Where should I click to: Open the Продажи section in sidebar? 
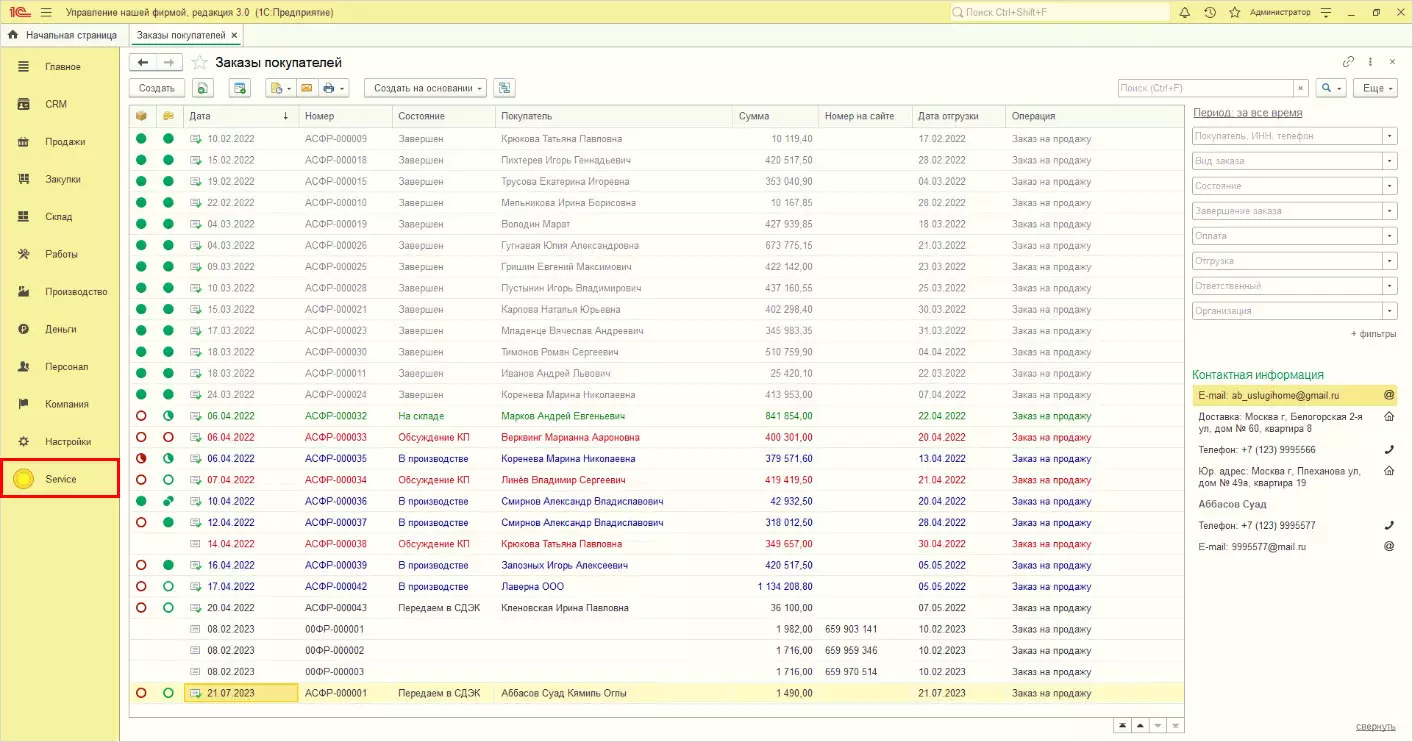click(64, 142)
